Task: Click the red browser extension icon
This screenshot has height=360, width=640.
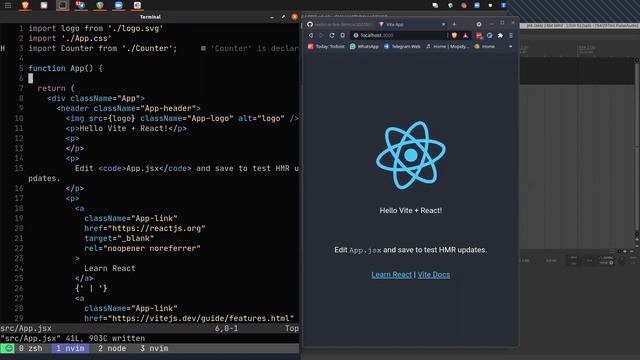Action: click(x=479, y=36)
